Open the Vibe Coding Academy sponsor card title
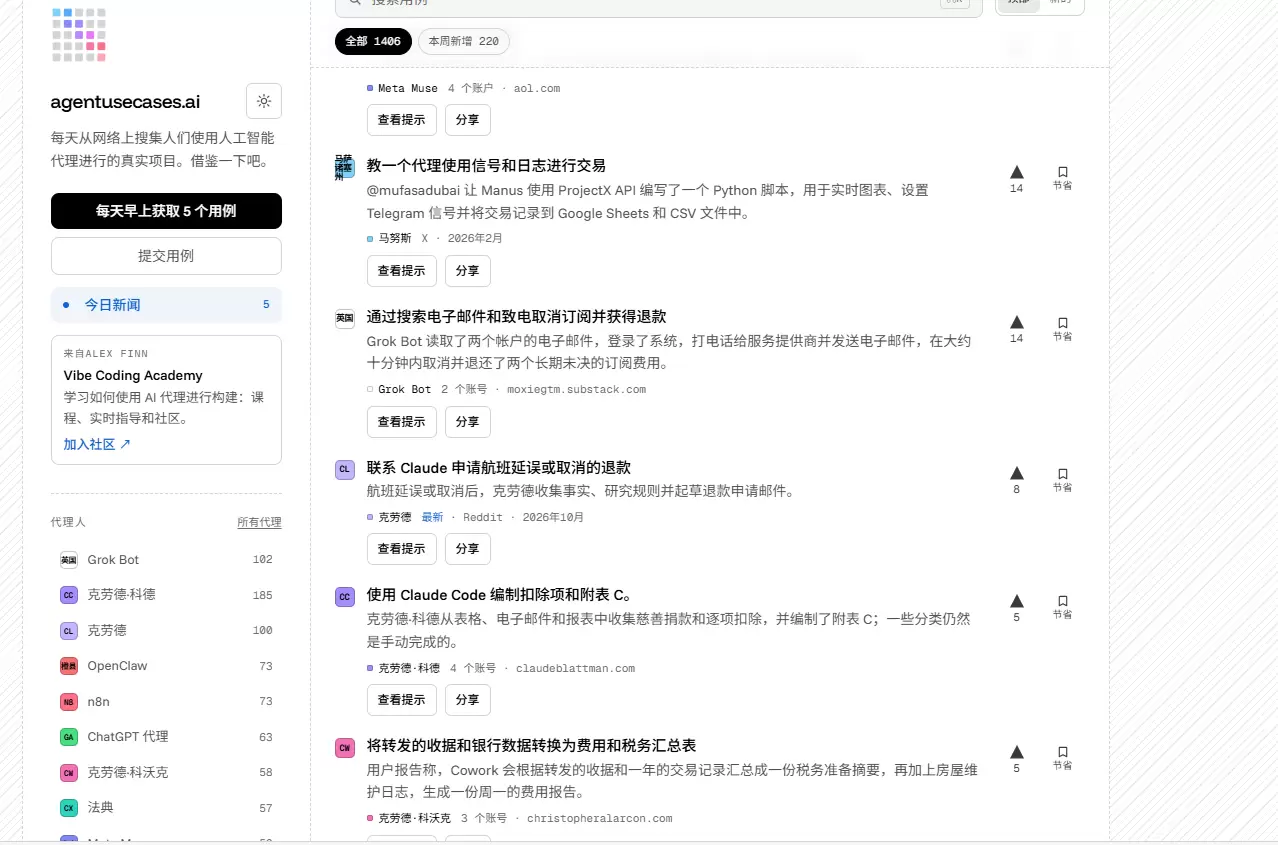The image size is (1278, 845). (133, 376)
